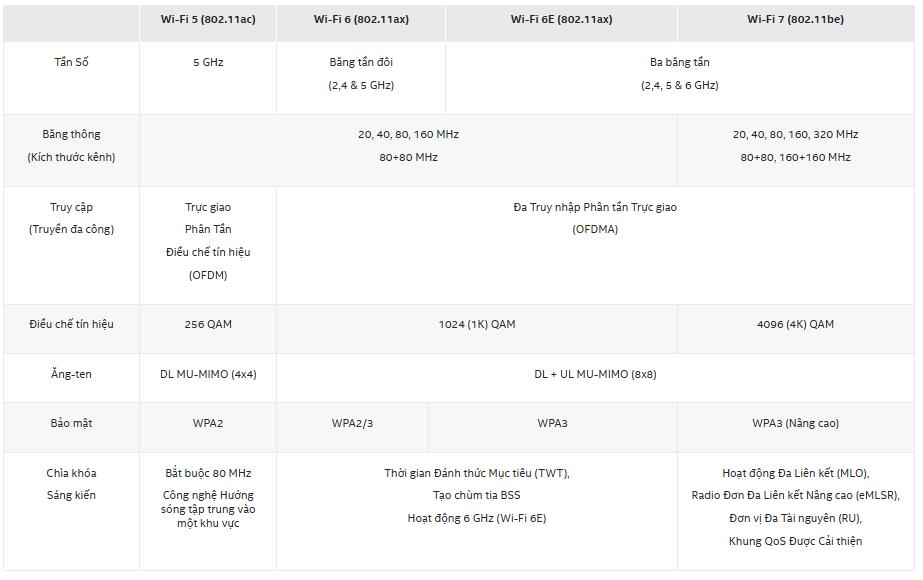Select the Wi-Fi 7 (802.11be) header
The height and width of the screenshot is (580, 923).
click(x=795, y=20)
